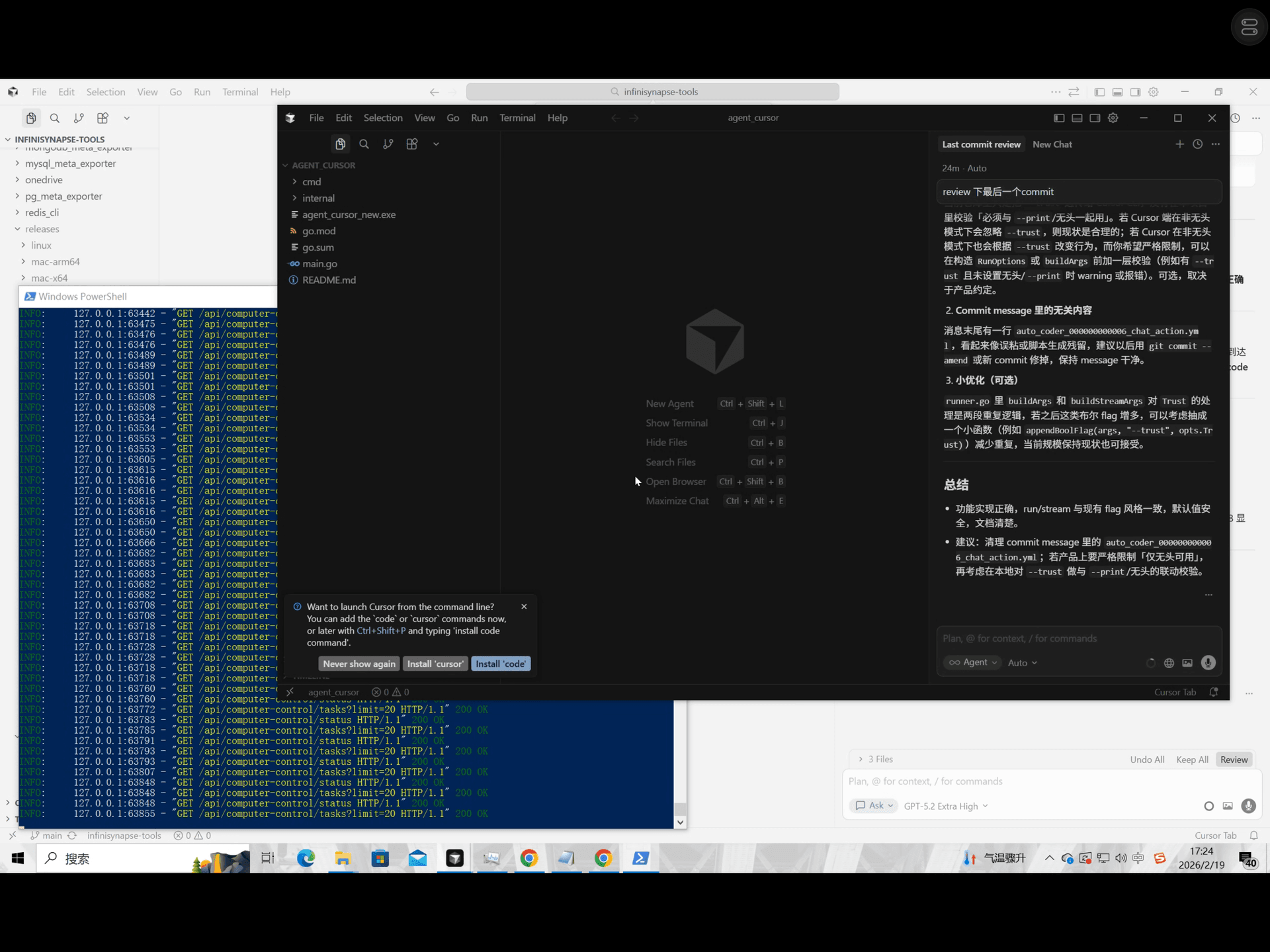This screenshot has height=952, width=1270.
Task: Switch to the New Chat tab
Action: click(1052, 144)
